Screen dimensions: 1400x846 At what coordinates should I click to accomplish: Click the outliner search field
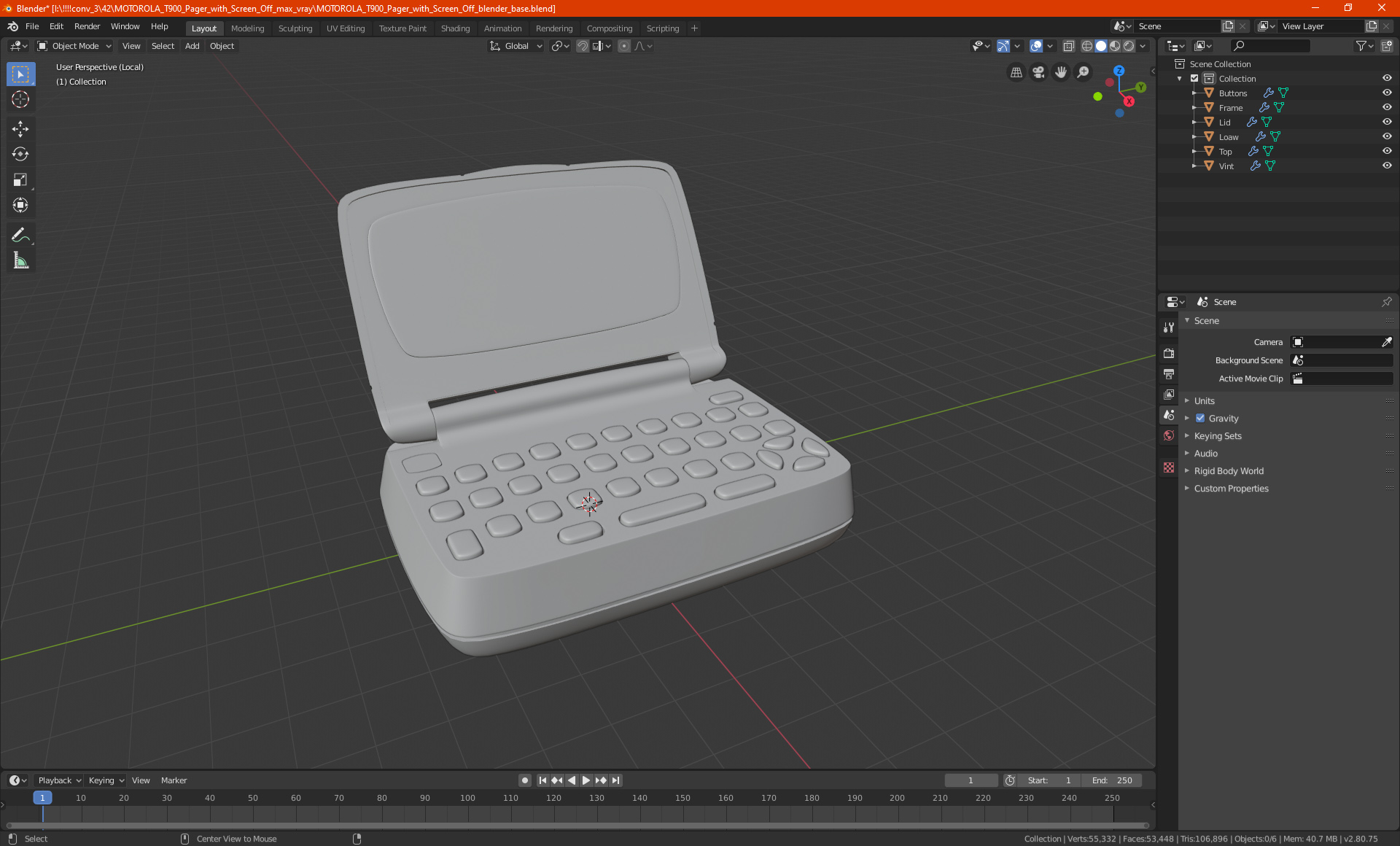(1269, 46)
